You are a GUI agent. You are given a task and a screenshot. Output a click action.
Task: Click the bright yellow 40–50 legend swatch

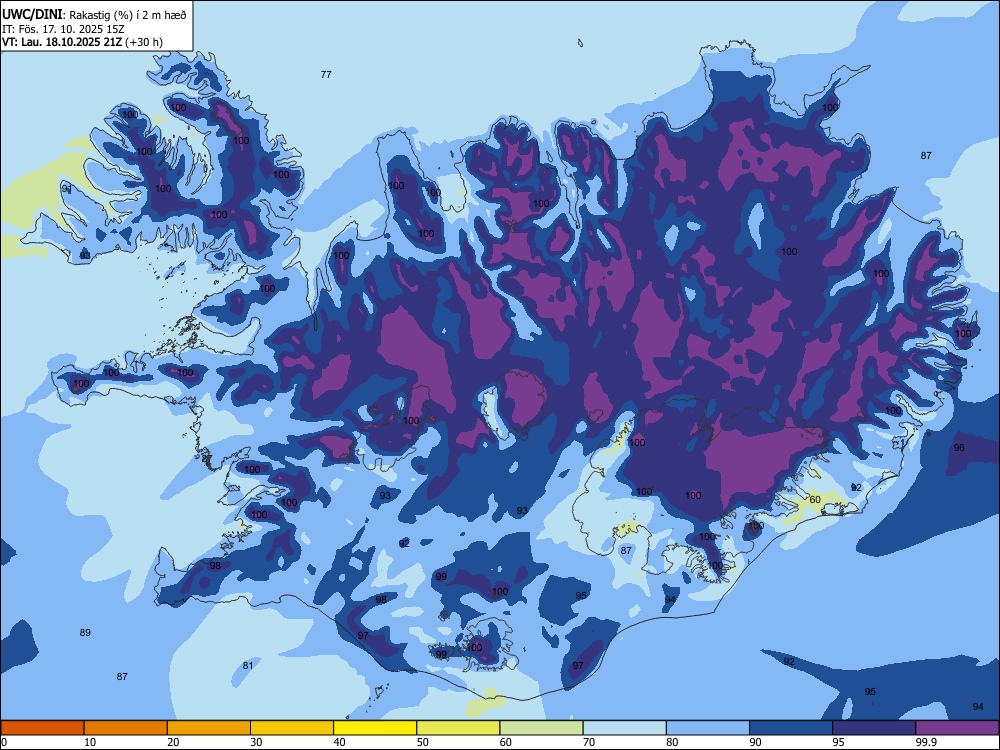point(375,728)
